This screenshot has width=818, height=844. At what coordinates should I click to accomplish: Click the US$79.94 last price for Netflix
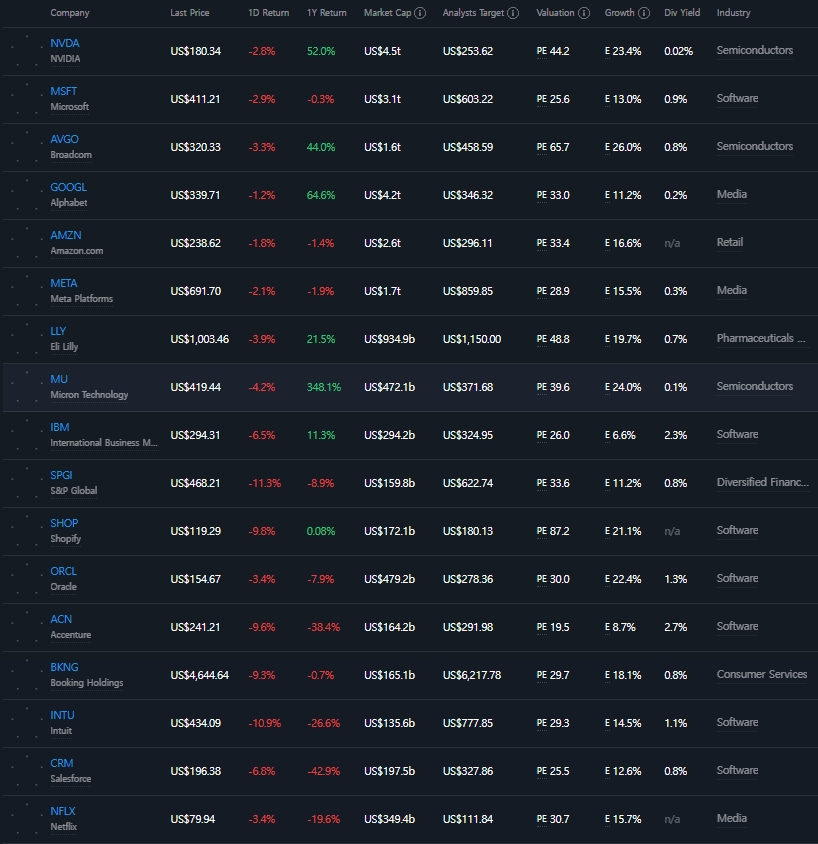pos(193,819)
